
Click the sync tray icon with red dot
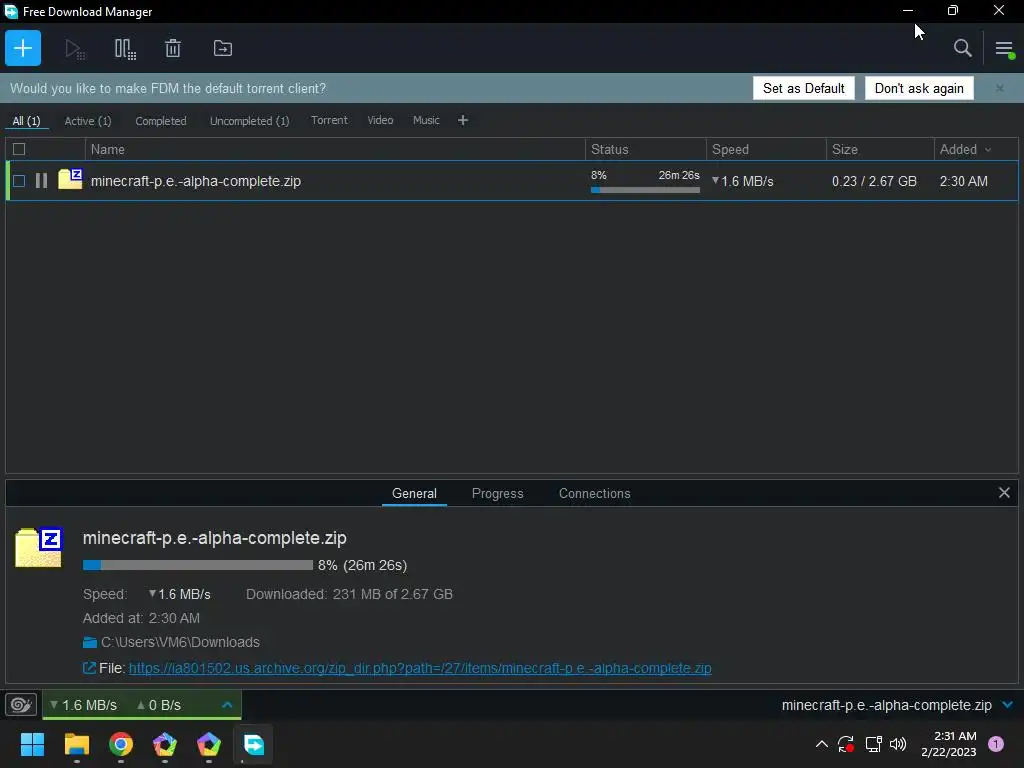[846, 744]
